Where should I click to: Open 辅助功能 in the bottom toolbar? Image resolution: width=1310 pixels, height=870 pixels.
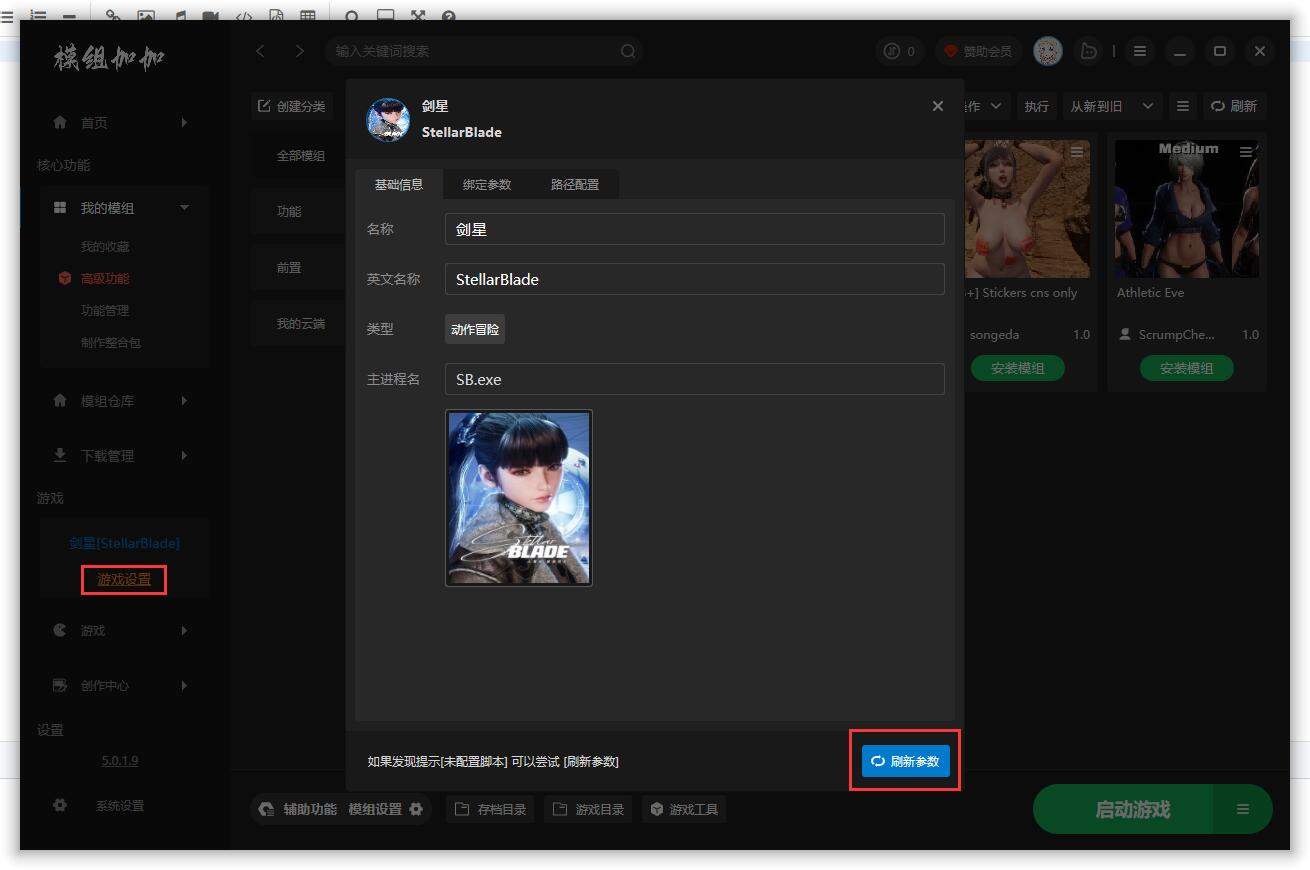point(298,809)
